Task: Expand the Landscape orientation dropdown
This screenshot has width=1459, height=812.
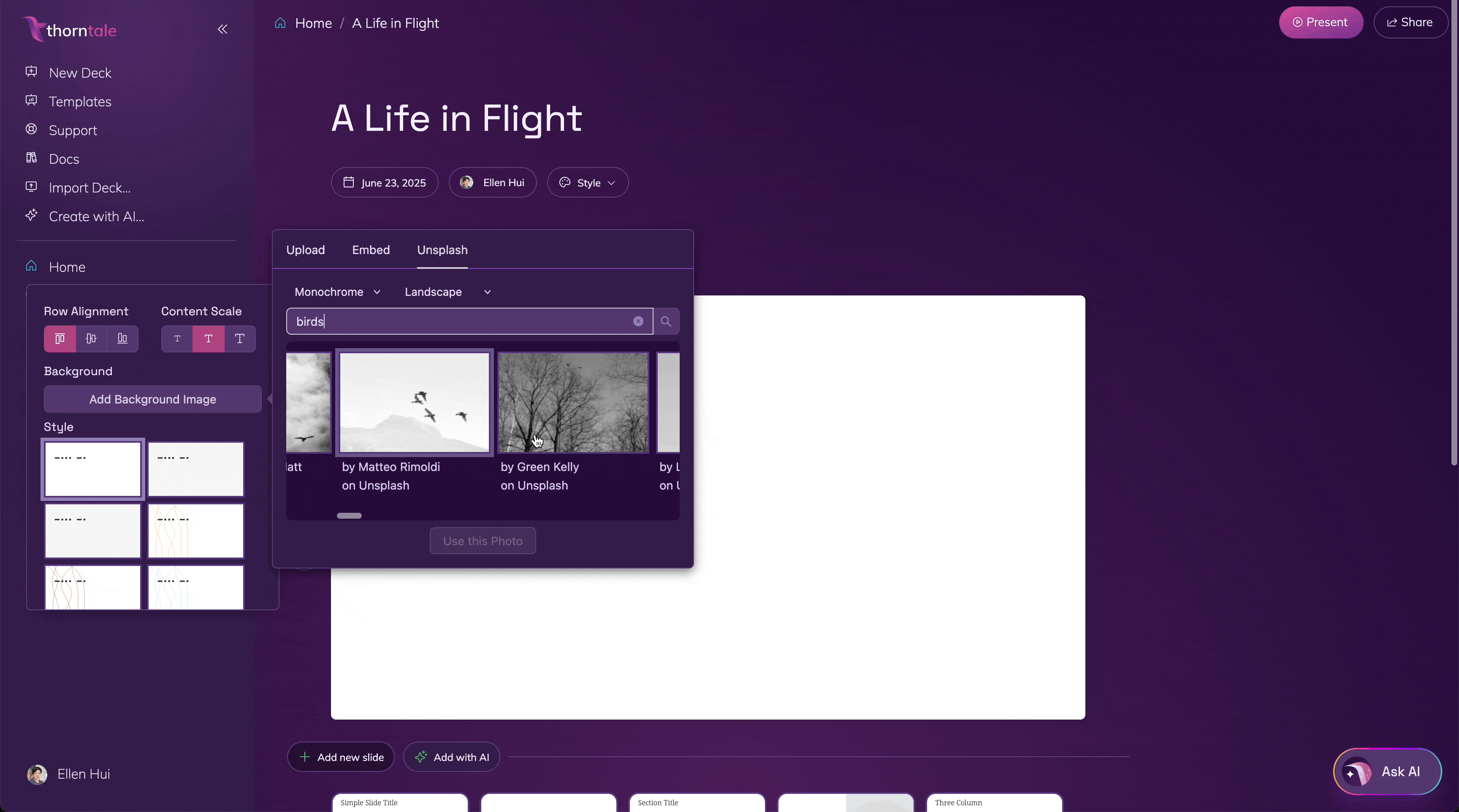Action: [447, 292]
